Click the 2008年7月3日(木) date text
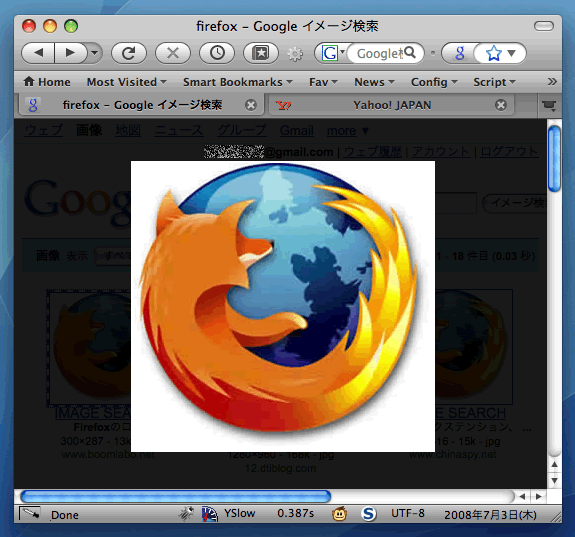The image size is (575, 537). (490, 515)
